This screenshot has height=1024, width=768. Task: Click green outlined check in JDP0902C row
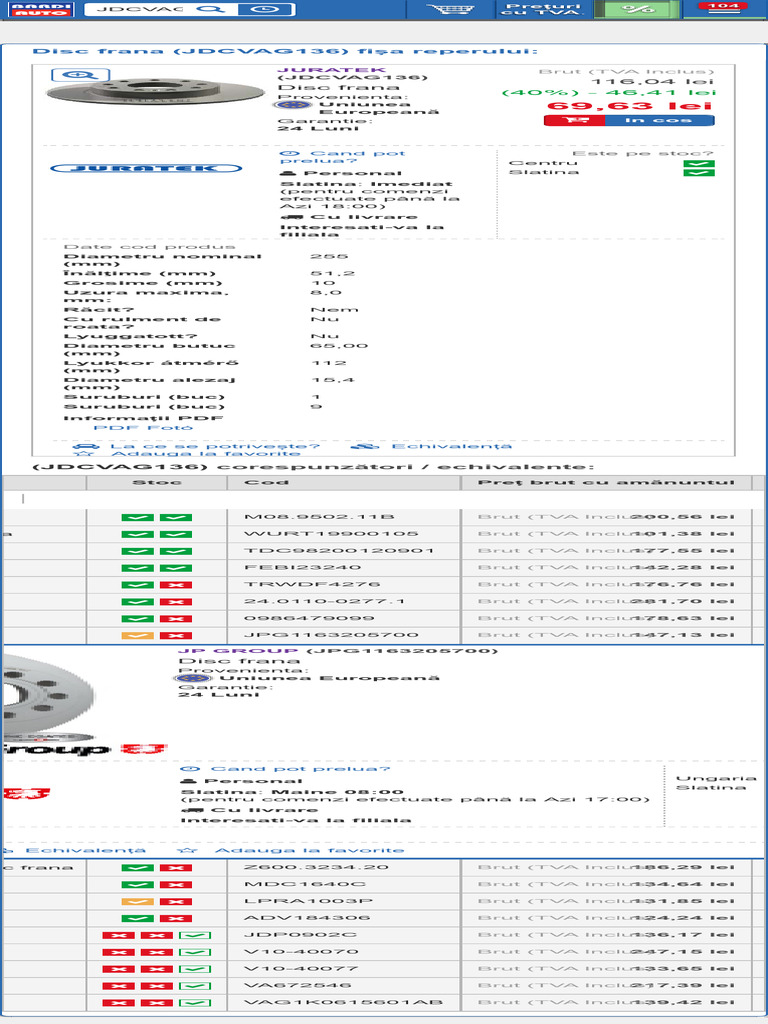click(x=195, y=936)
